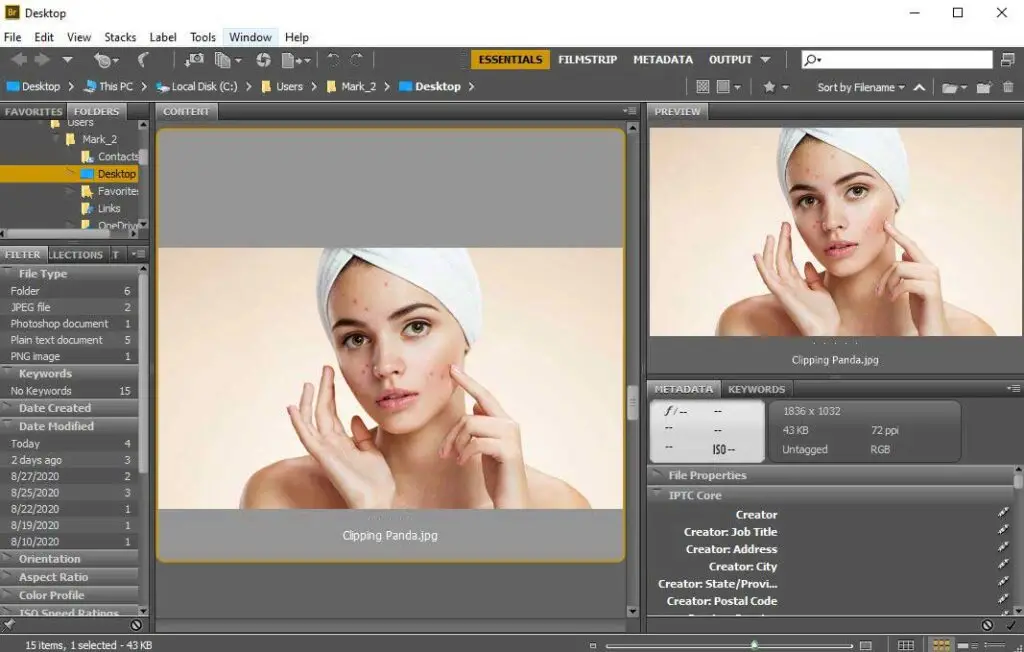Screen dimensions: 1024x652
Task: Switch to the Metadata workspace
Action: tap(663, 59)
